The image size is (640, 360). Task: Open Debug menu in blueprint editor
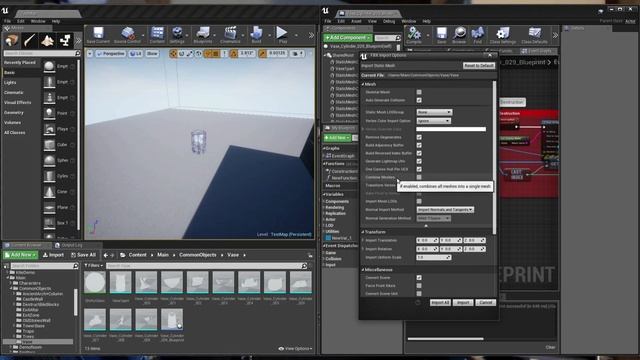click(389, 21)
